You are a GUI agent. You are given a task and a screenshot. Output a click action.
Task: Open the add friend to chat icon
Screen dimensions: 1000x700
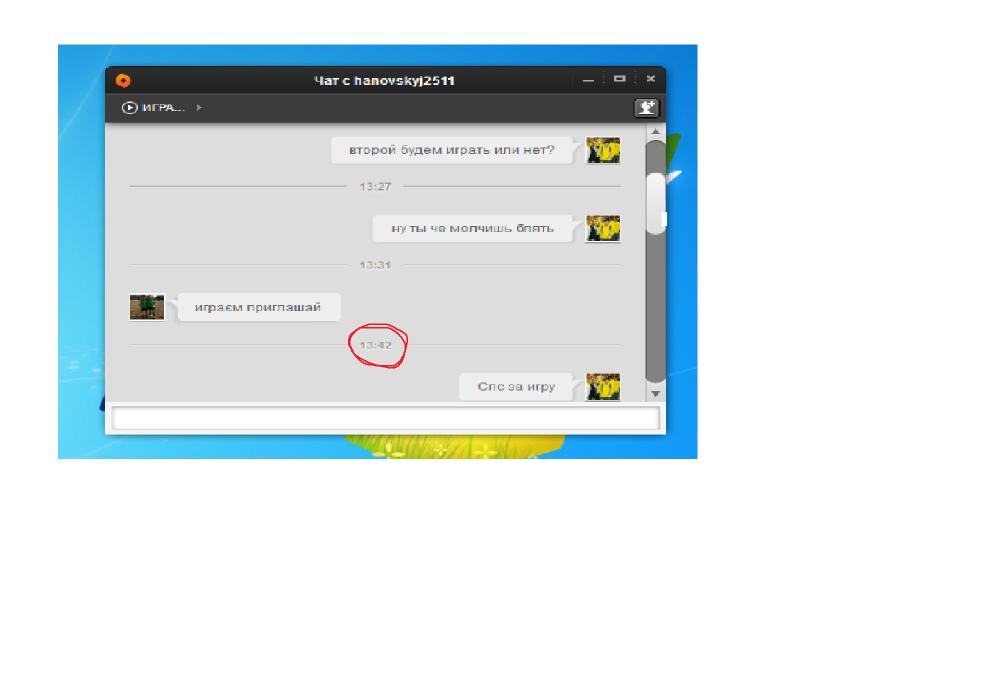coord(646,107)
